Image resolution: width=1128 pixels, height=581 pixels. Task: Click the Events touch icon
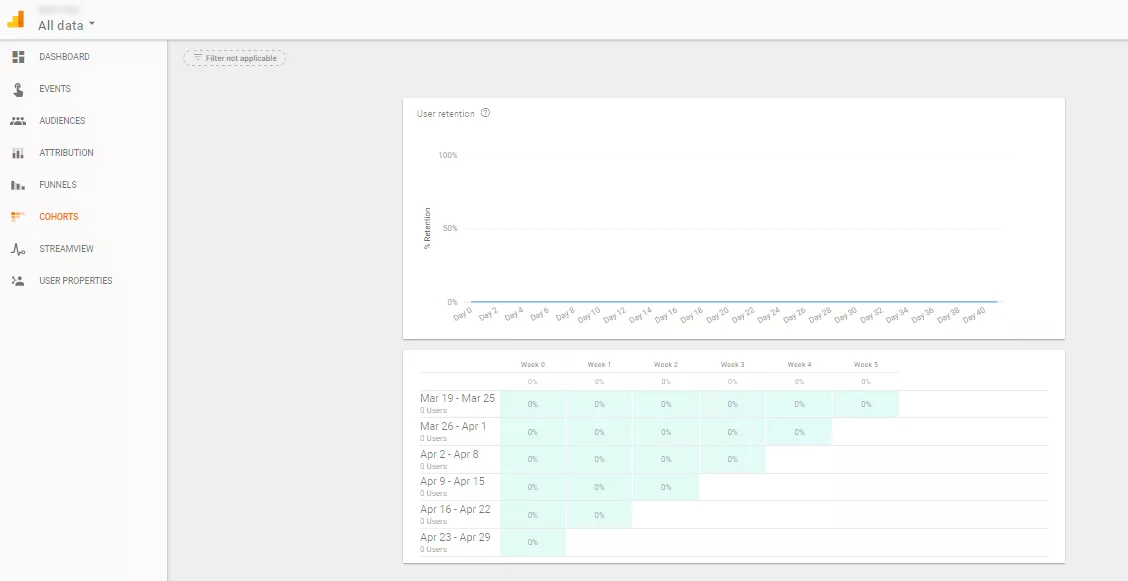19,89
